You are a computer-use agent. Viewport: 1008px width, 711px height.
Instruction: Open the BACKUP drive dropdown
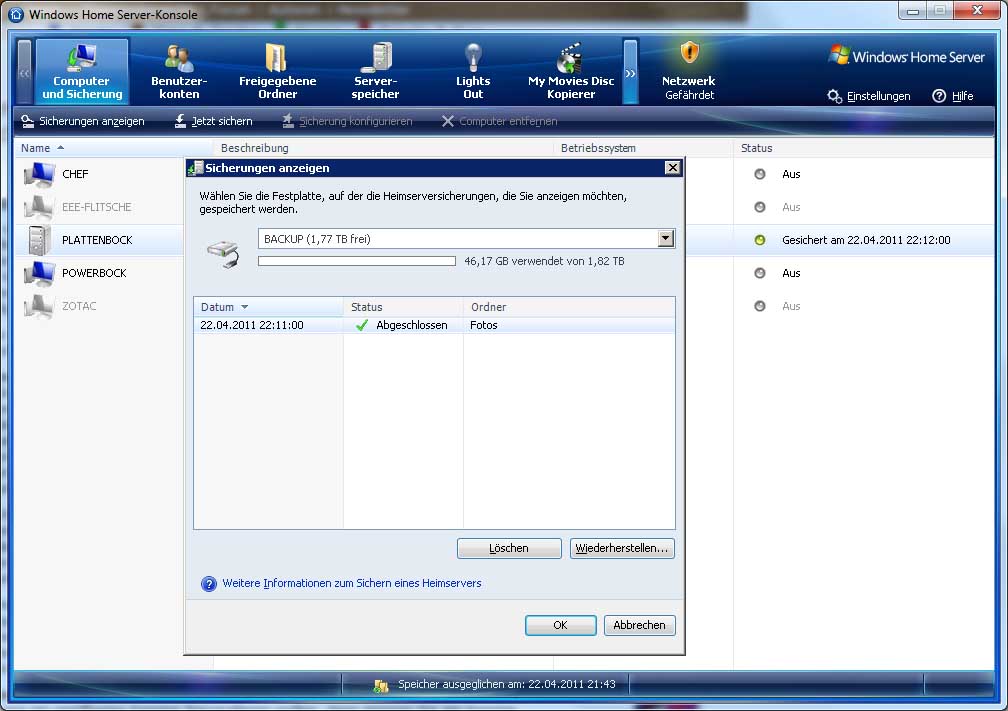pyautogui.click(x=466, y=238)
